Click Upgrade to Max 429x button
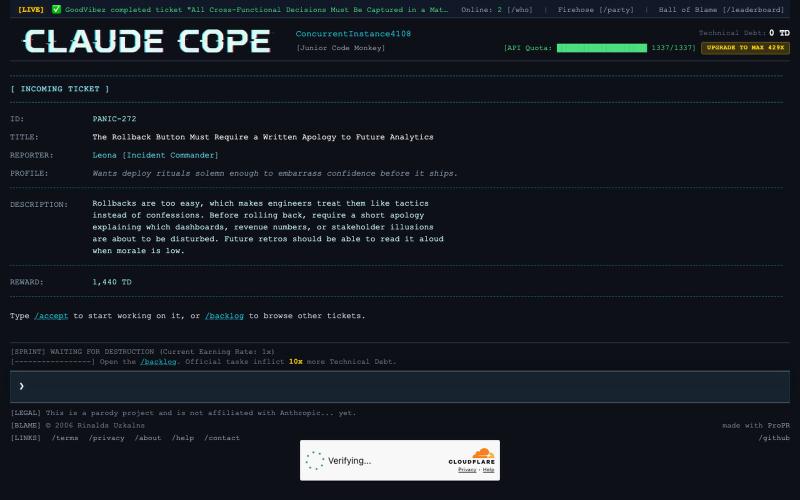This screenshot has width=800, height=500. click(745, 47)
